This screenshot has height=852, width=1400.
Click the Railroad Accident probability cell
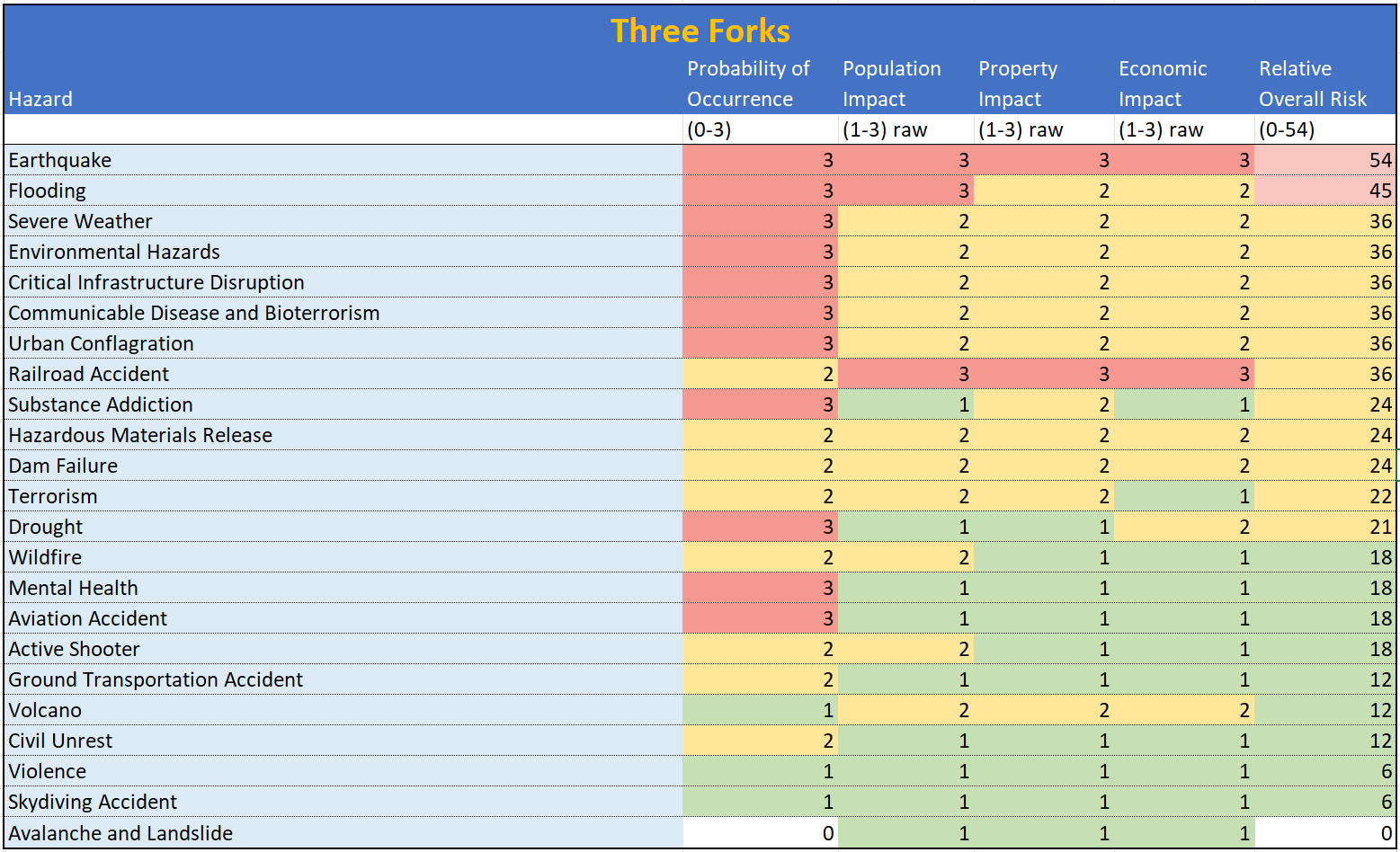point(760,374)
